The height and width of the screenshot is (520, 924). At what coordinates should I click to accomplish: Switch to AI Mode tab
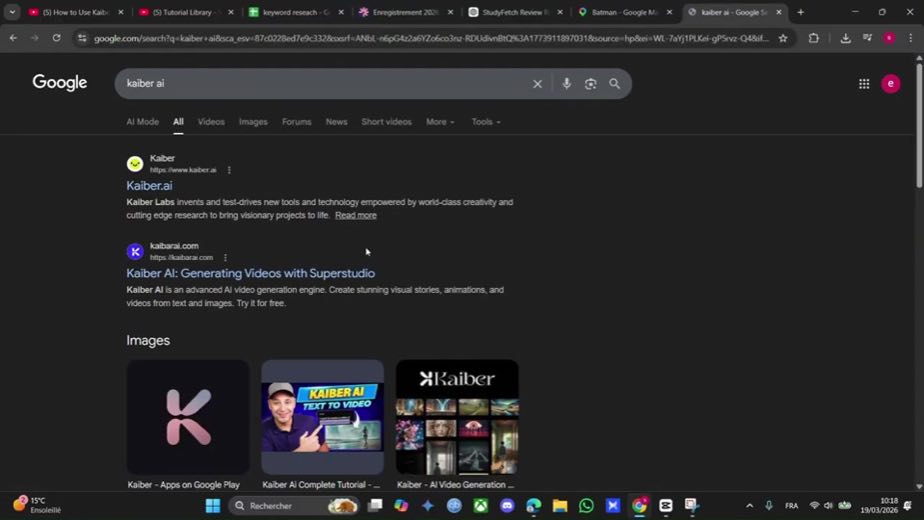(x=143, y=122)
